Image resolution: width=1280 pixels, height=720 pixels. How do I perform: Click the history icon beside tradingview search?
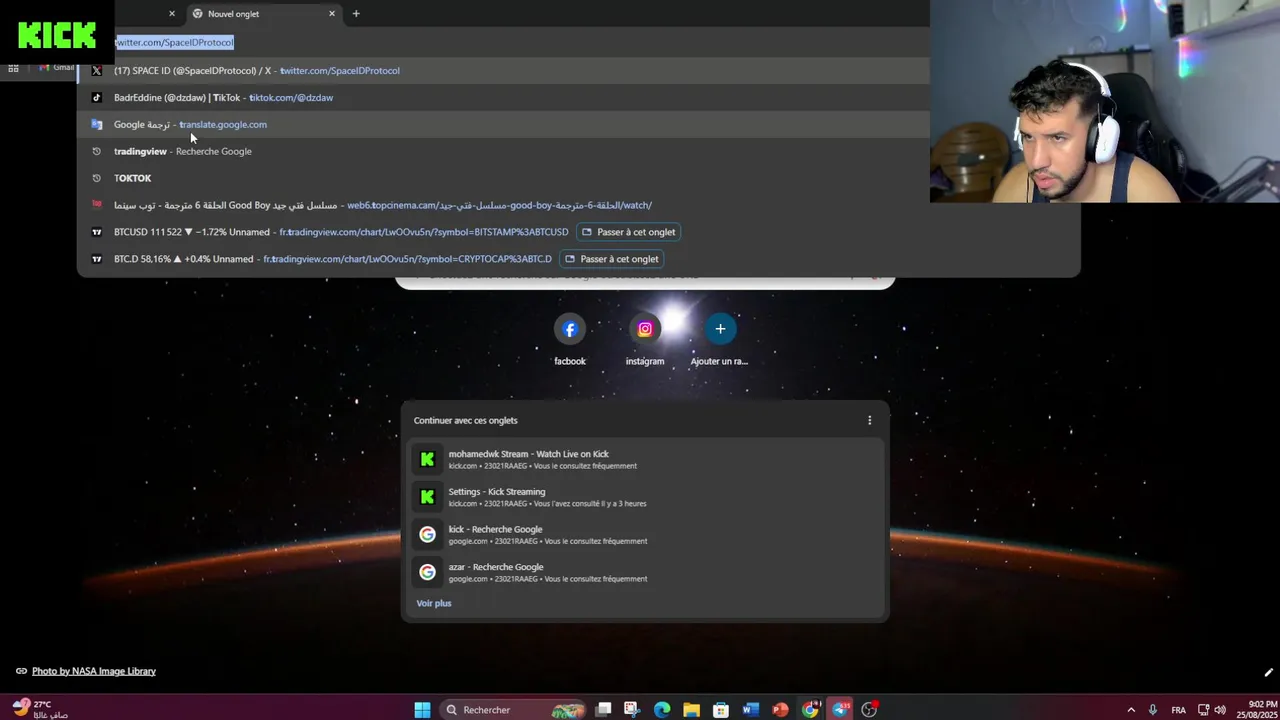tap(96, 152)
